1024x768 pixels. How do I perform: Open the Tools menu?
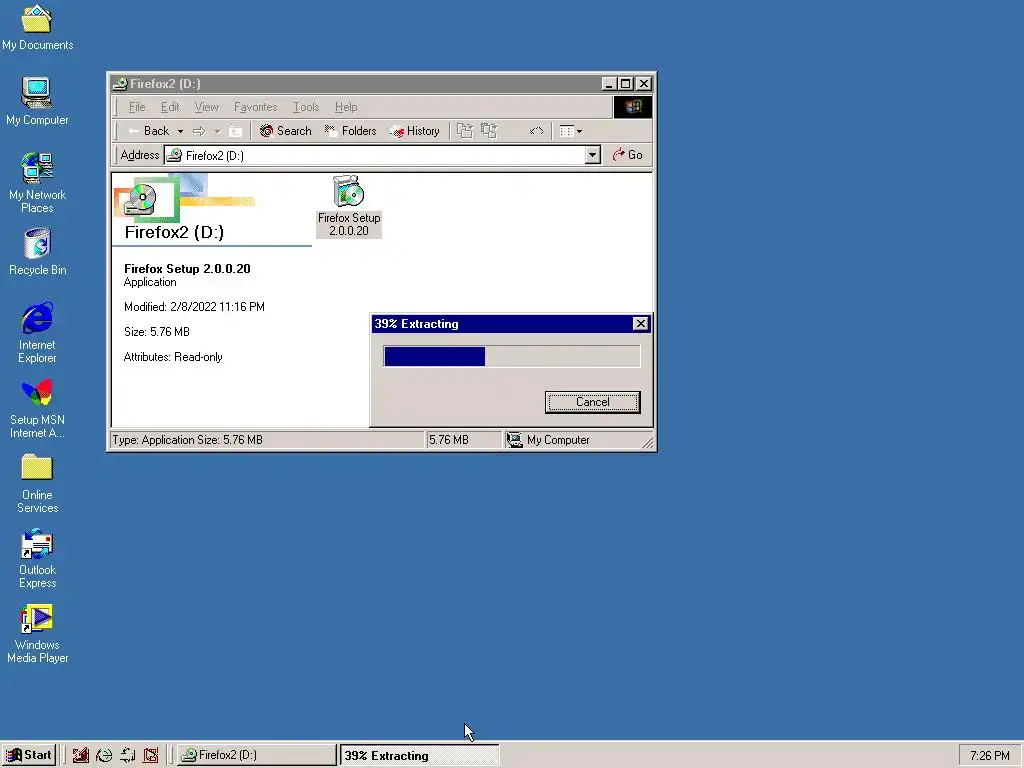pos(306,107)
